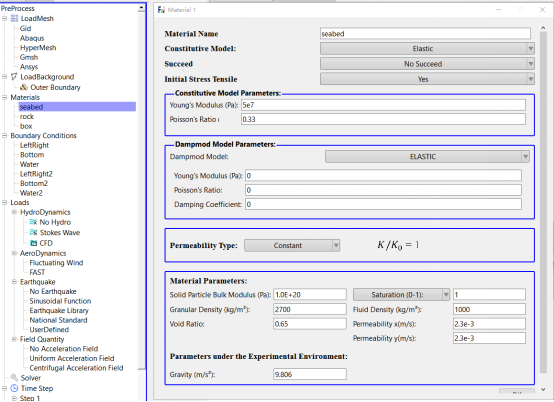This screenshot has height=402, width=554.
Task: Select FAST aerodynamics item
Action: 37,272
